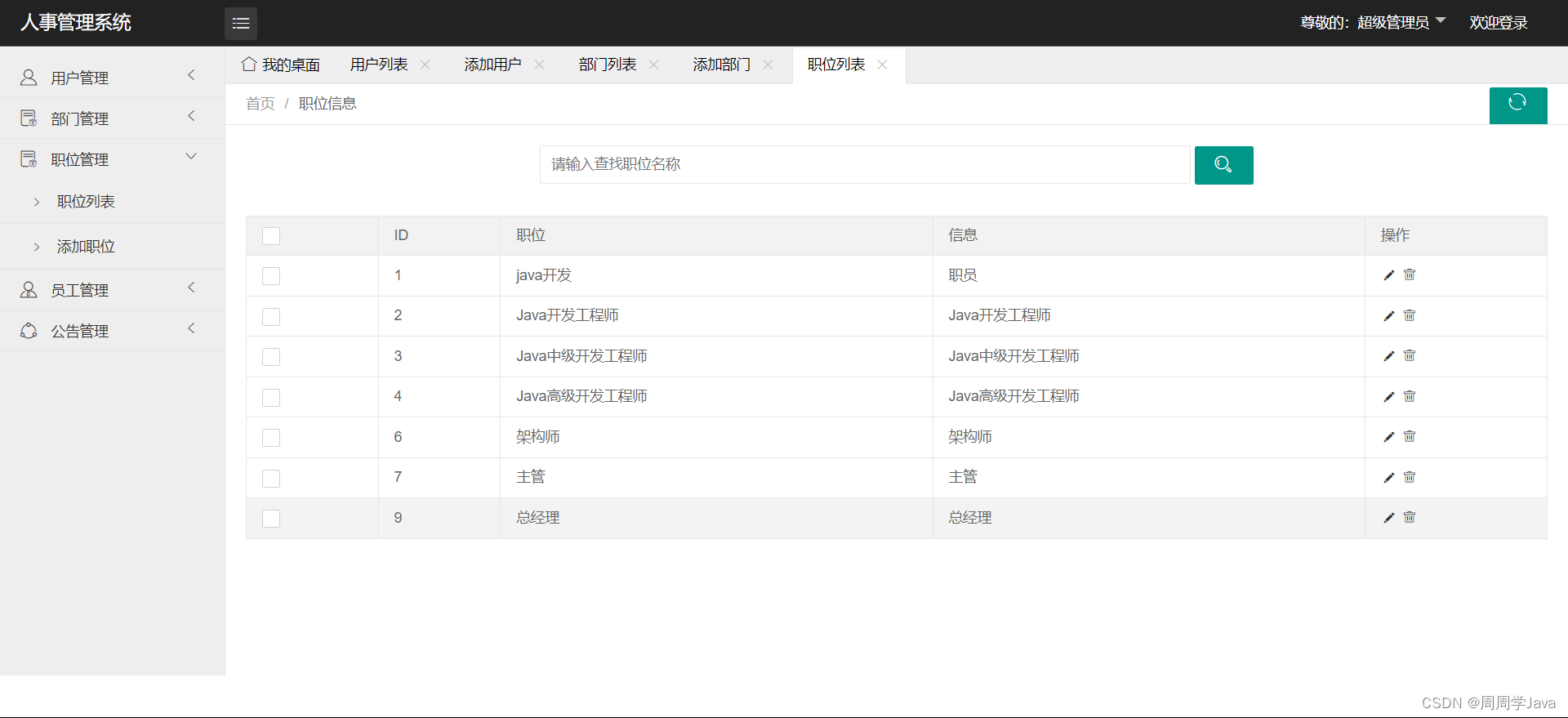Close the 职位列表 tab
The image size is (1568, 718).
click(x=883, y=65)
